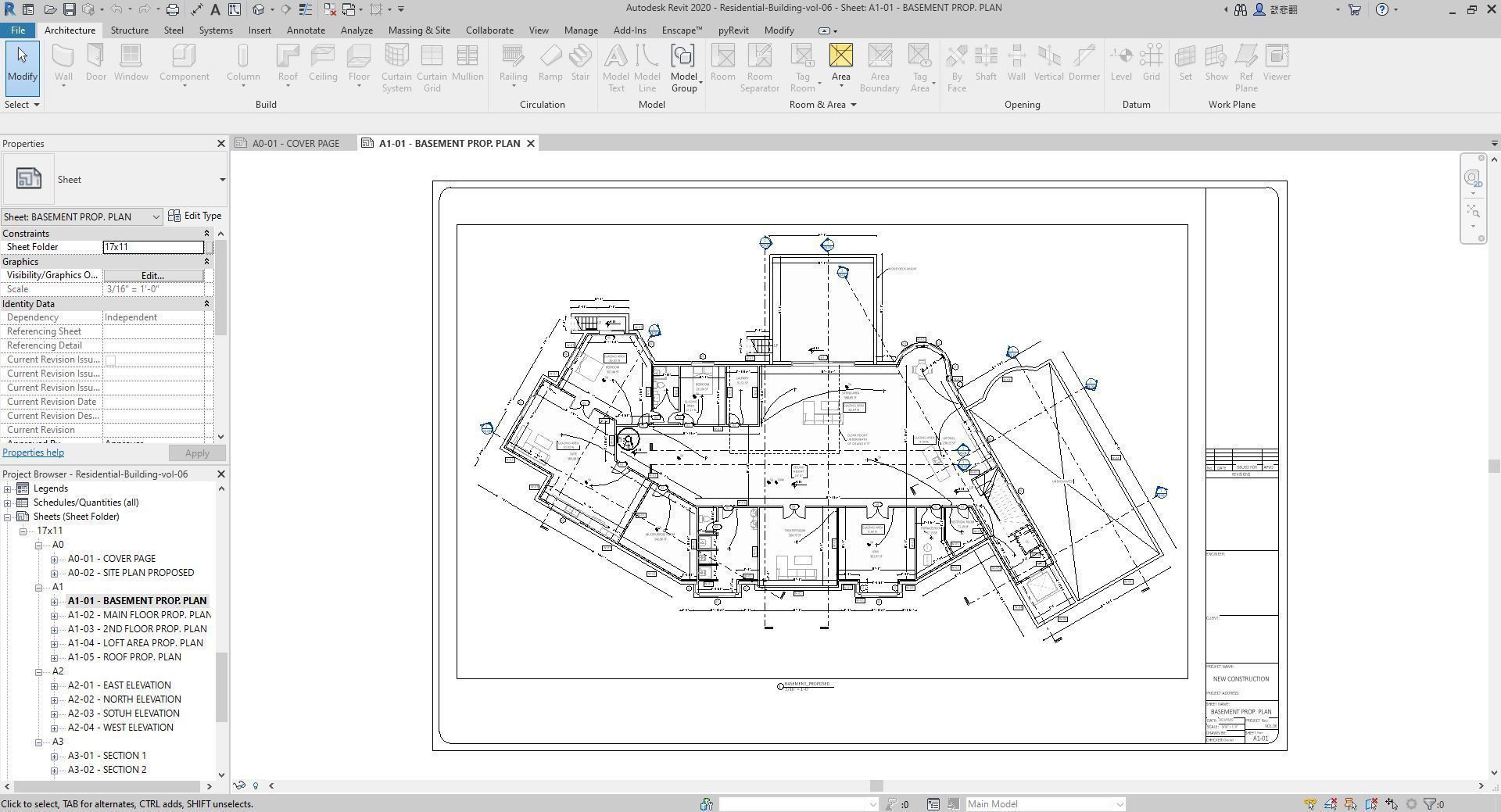Image resolution: width=1501 pixels, height=812 pixels.
Task: Open the Annotate ribbon tab
Action: [306, 30]
